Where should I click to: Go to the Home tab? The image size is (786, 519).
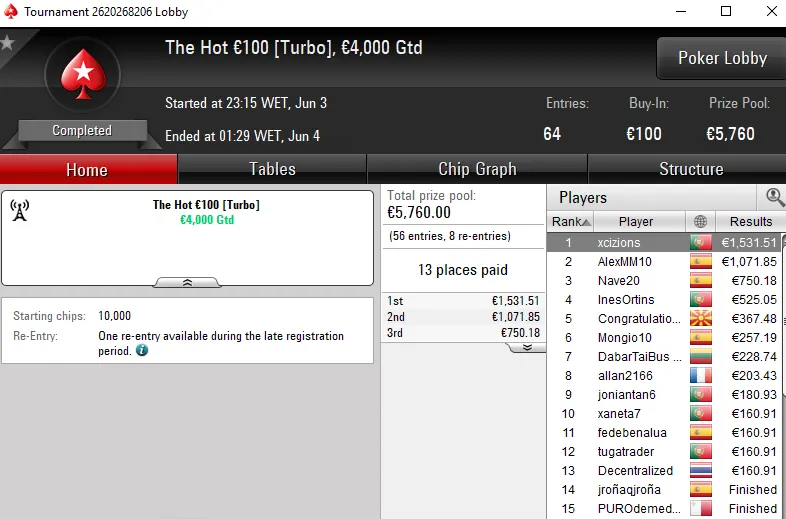coord(87,169)
